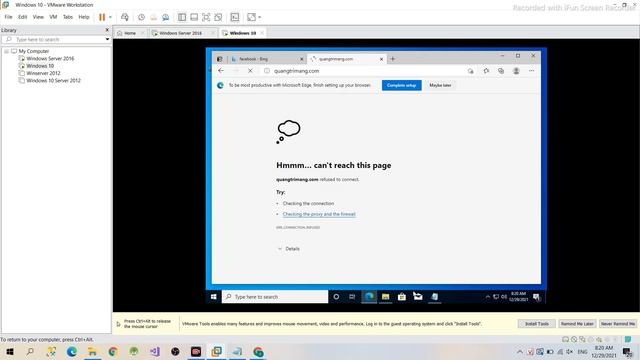Select Windows 10 in library tree
The height and width of the screenshot is (360, 640).
tap(40, 66)
